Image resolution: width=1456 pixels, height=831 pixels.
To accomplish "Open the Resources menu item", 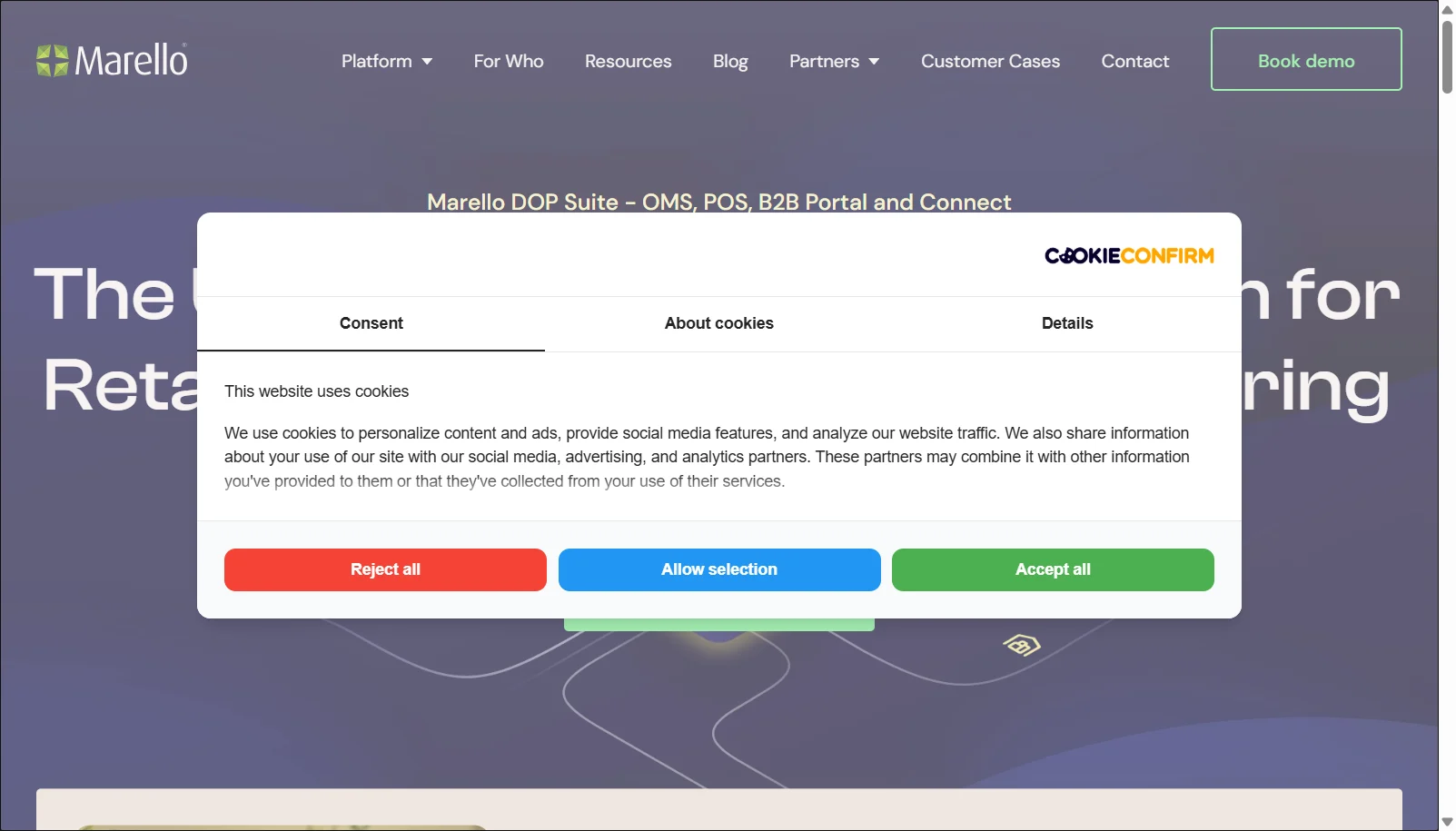I will pos(629,61).
